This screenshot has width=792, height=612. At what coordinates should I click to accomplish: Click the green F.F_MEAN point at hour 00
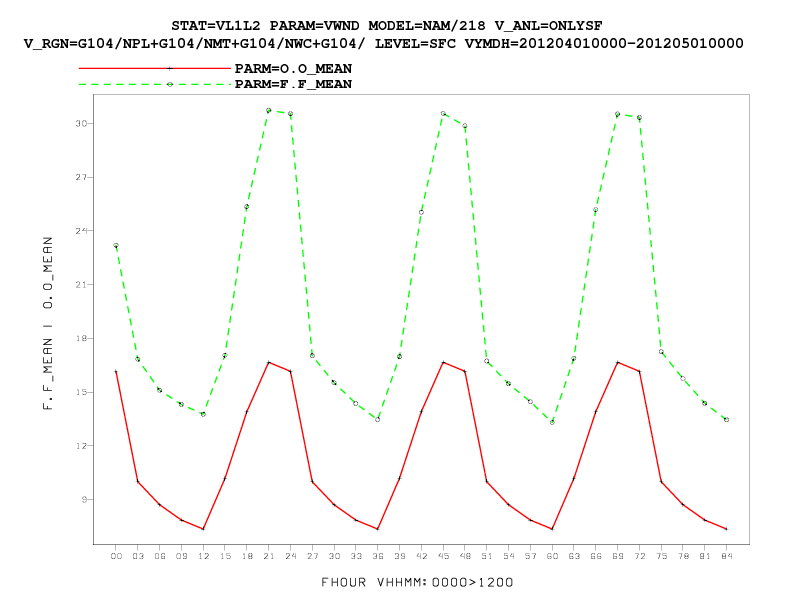[x=116, y=246]
